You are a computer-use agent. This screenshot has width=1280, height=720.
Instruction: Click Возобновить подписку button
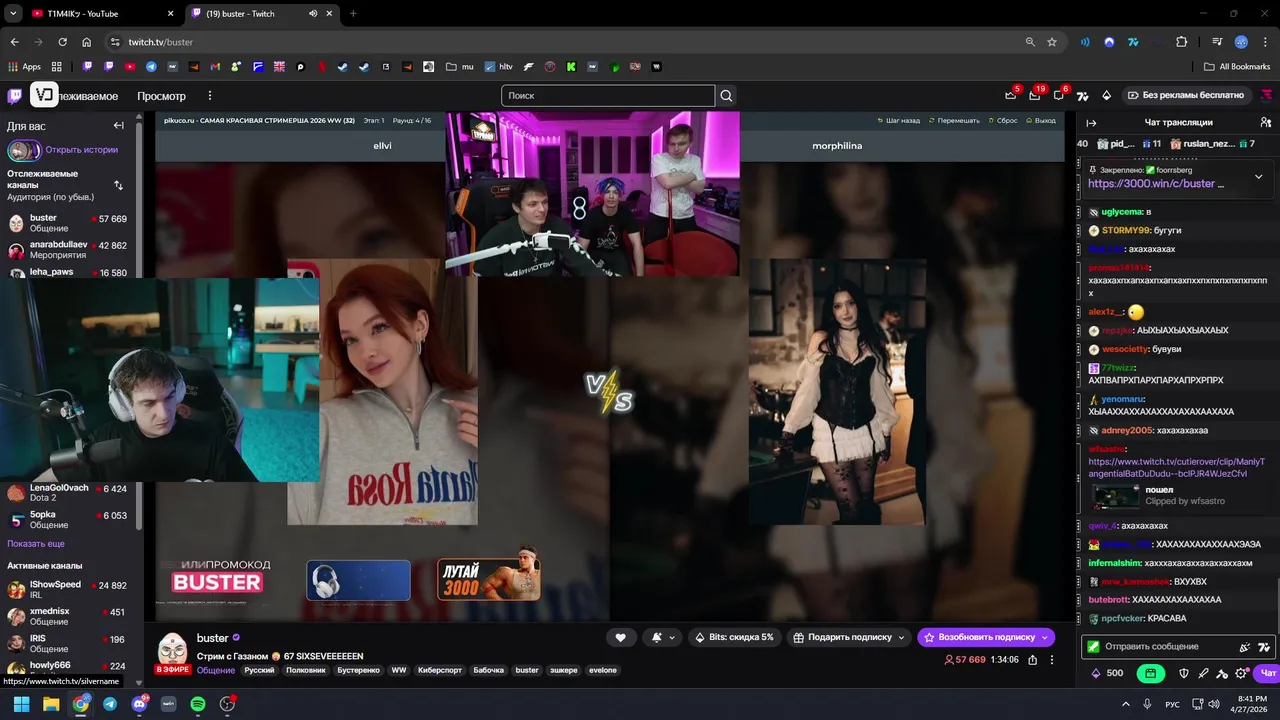pos(986,637)
